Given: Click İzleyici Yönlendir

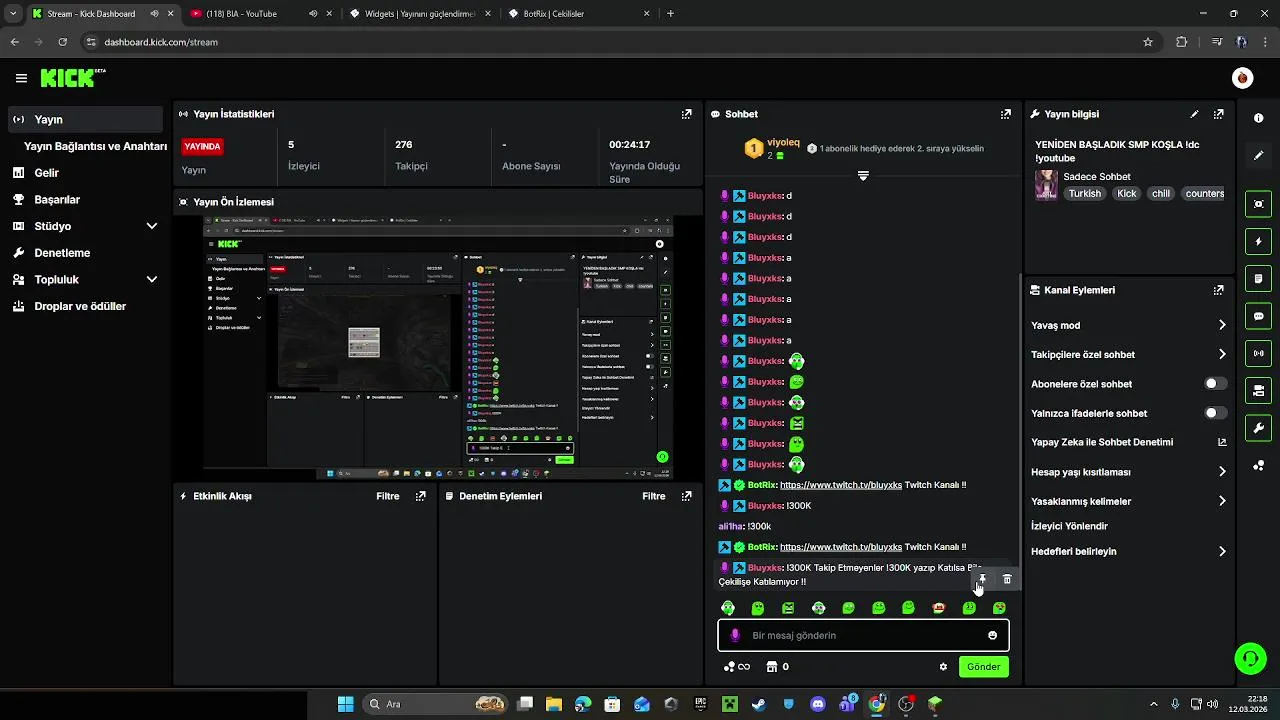Looking at the screenshot, I should coord(1069,526).
